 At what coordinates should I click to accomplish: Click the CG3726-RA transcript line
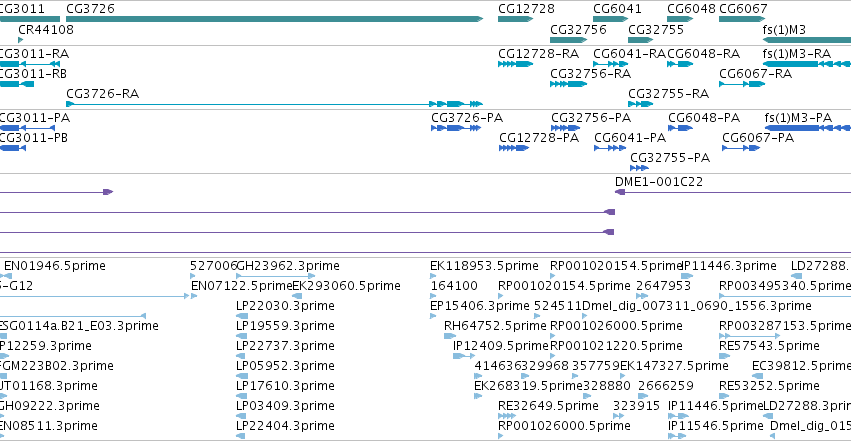coord(274,104)
